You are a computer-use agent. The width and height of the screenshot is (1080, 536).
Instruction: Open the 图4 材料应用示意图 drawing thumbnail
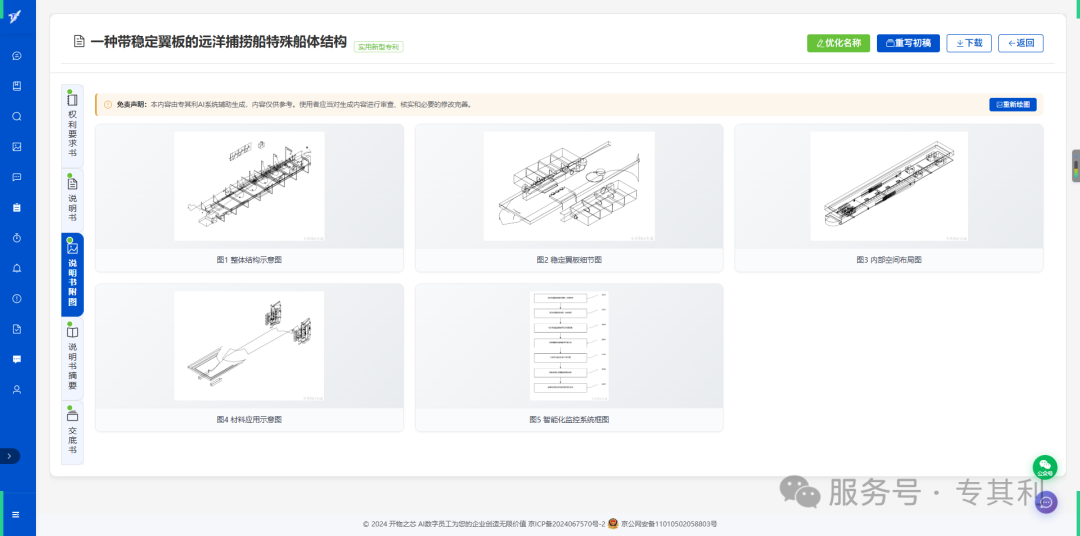click(x=249, y=346)
